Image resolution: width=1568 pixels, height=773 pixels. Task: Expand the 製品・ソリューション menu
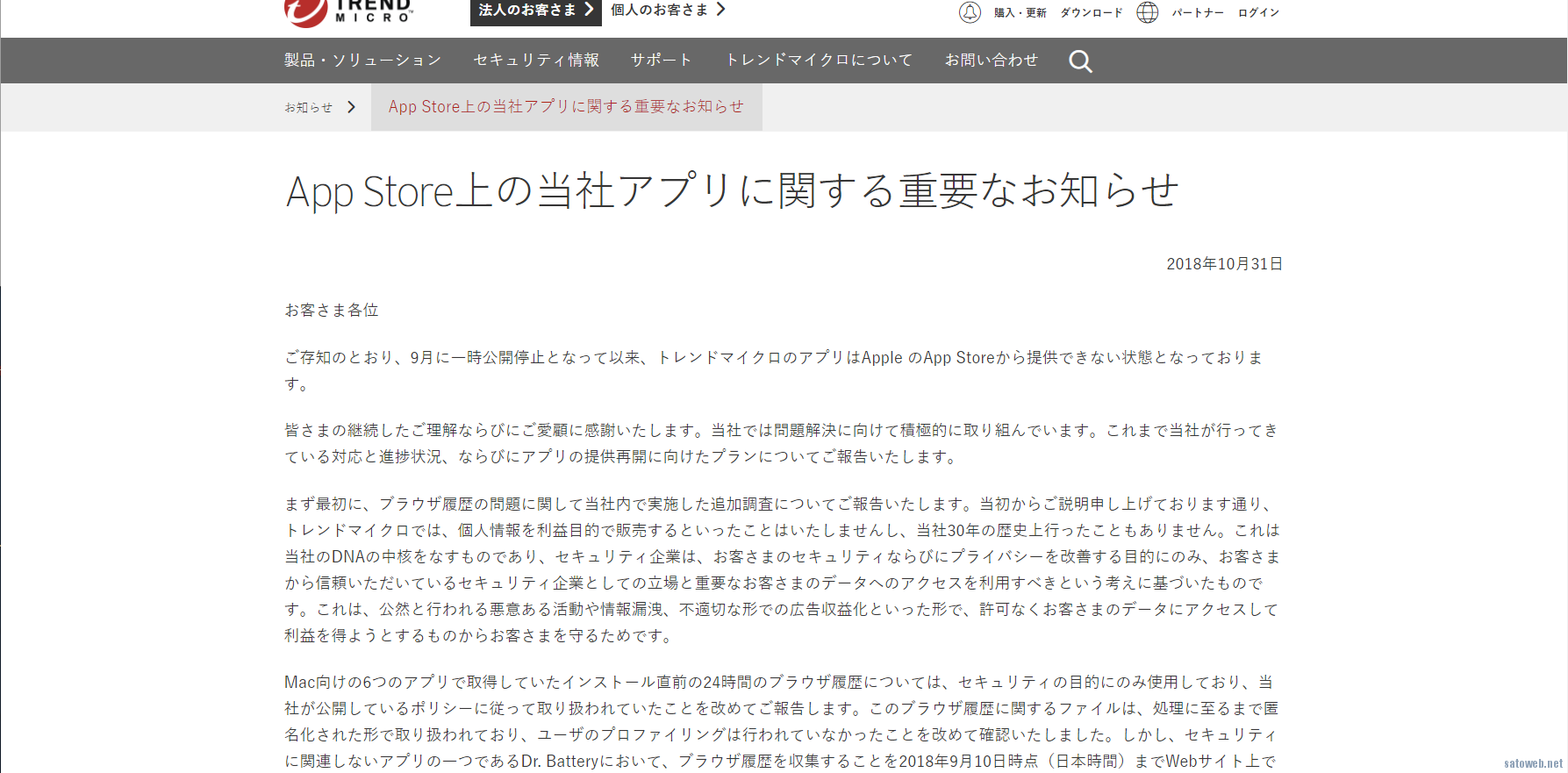pyautogui.click(x=362, y=61)
